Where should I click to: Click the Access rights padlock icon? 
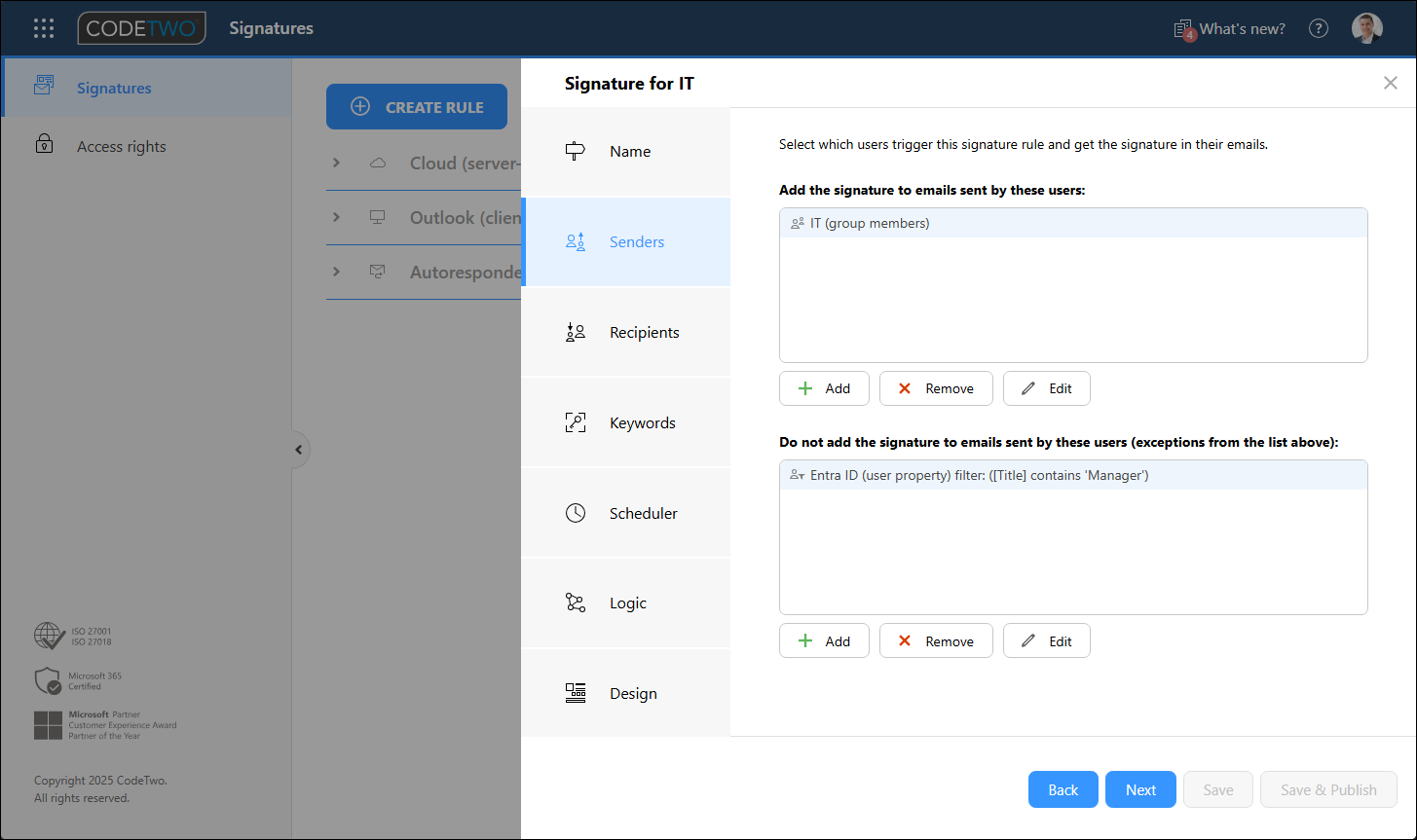point(44,144)
